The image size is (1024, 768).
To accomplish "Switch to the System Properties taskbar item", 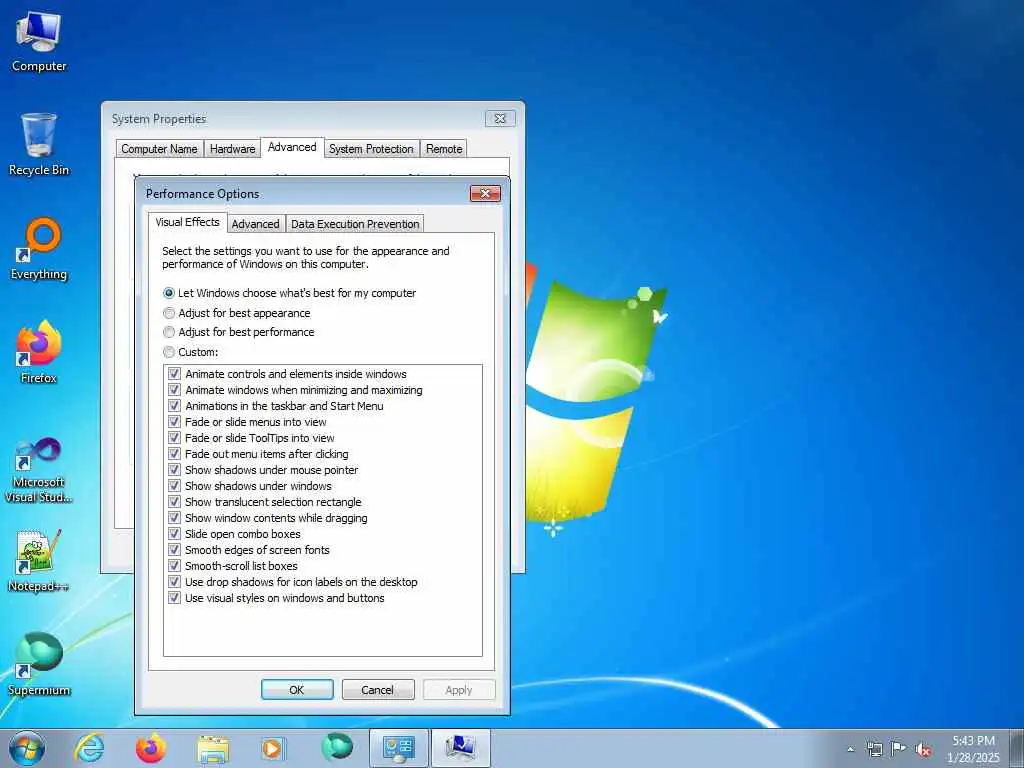I will pos(460,748).
